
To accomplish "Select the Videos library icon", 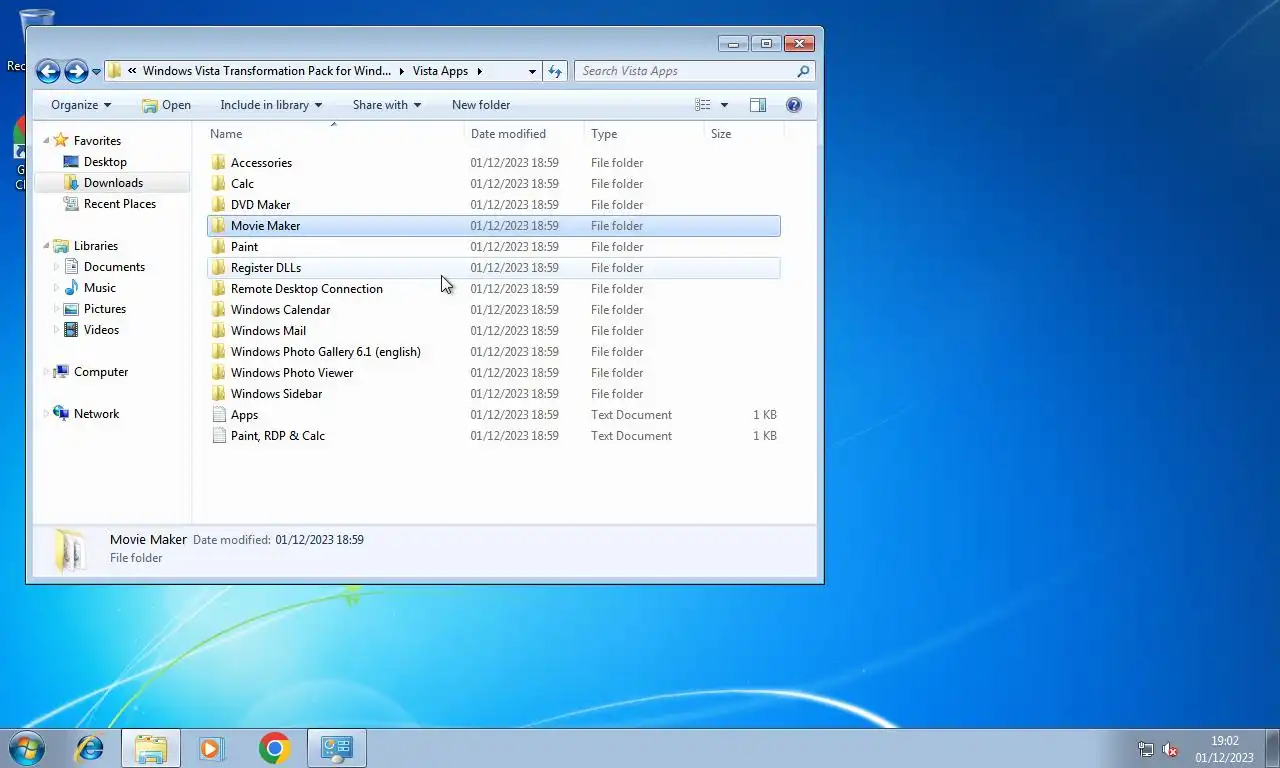I will click(71, 330).
